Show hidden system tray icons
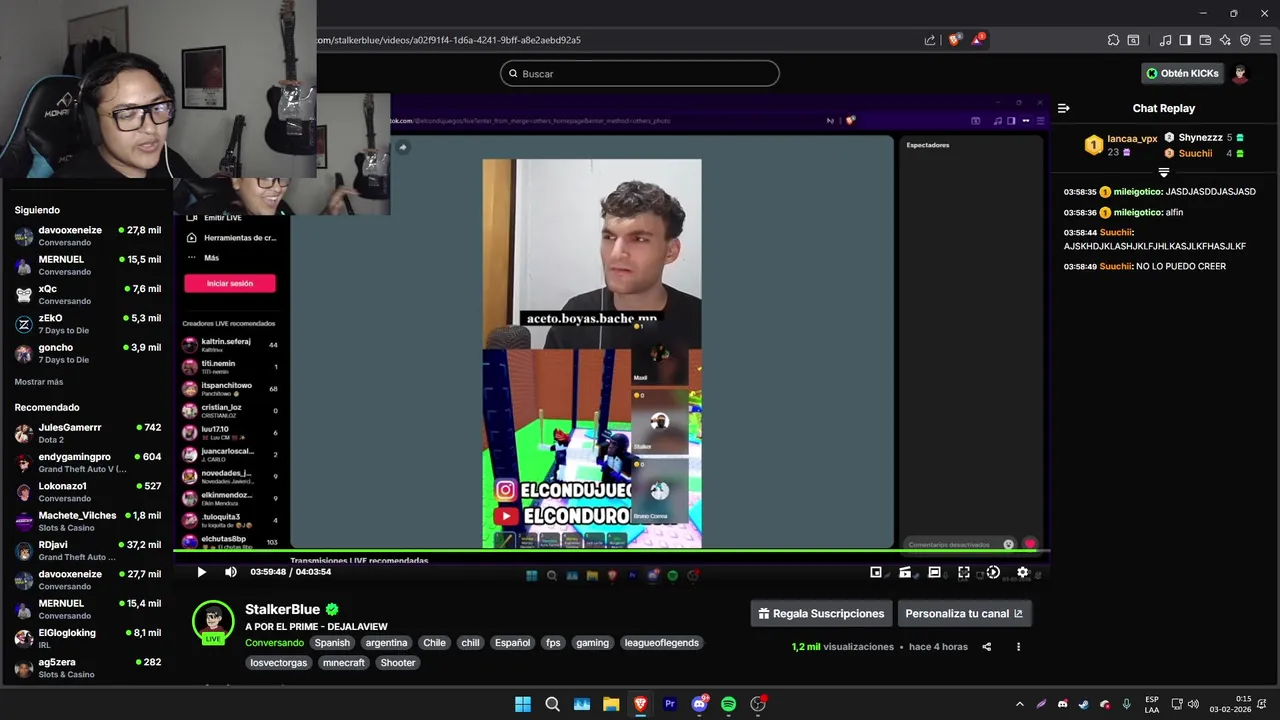Screen dimensions: 1280x720 point(1019,704)
